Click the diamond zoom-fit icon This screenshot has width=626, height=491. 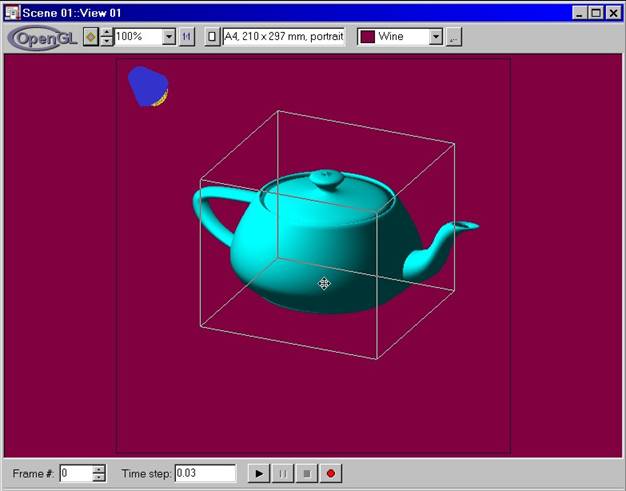(90, 37)
